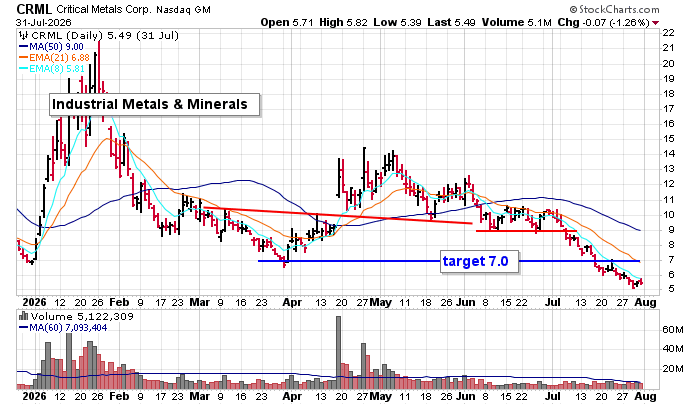Click the copyright StockCharts.com watermark
700x405 pixels.
(614, 9)
